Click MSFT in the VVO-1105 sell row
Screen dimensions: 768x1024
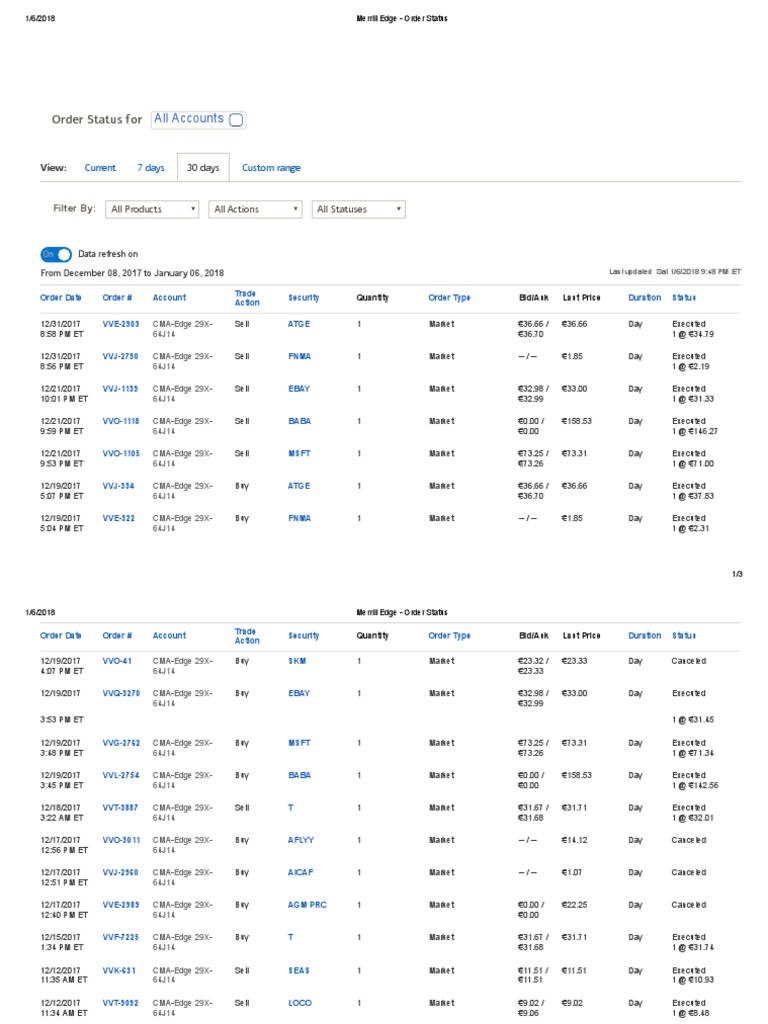[300, 453]
